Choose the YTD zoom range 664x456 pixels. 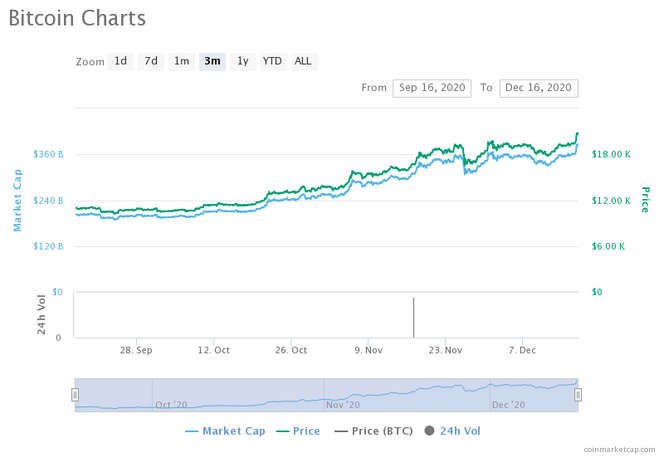pos(273,61)
